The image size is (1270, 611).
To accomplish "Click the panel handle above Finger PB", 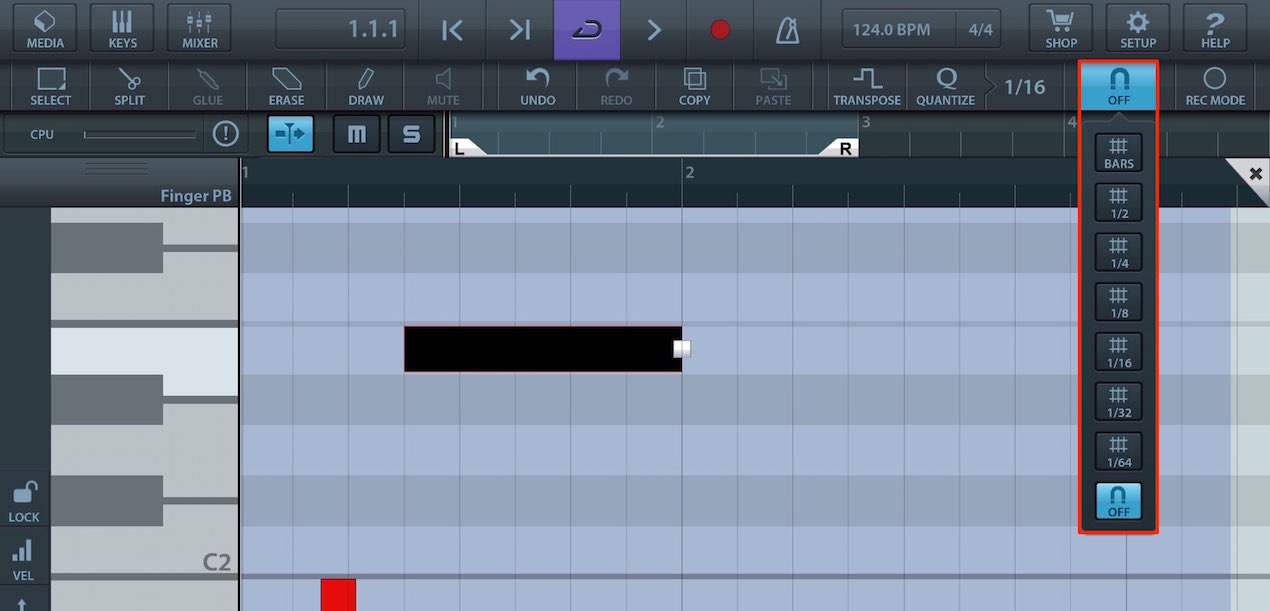I will click(x=116, y=169).
